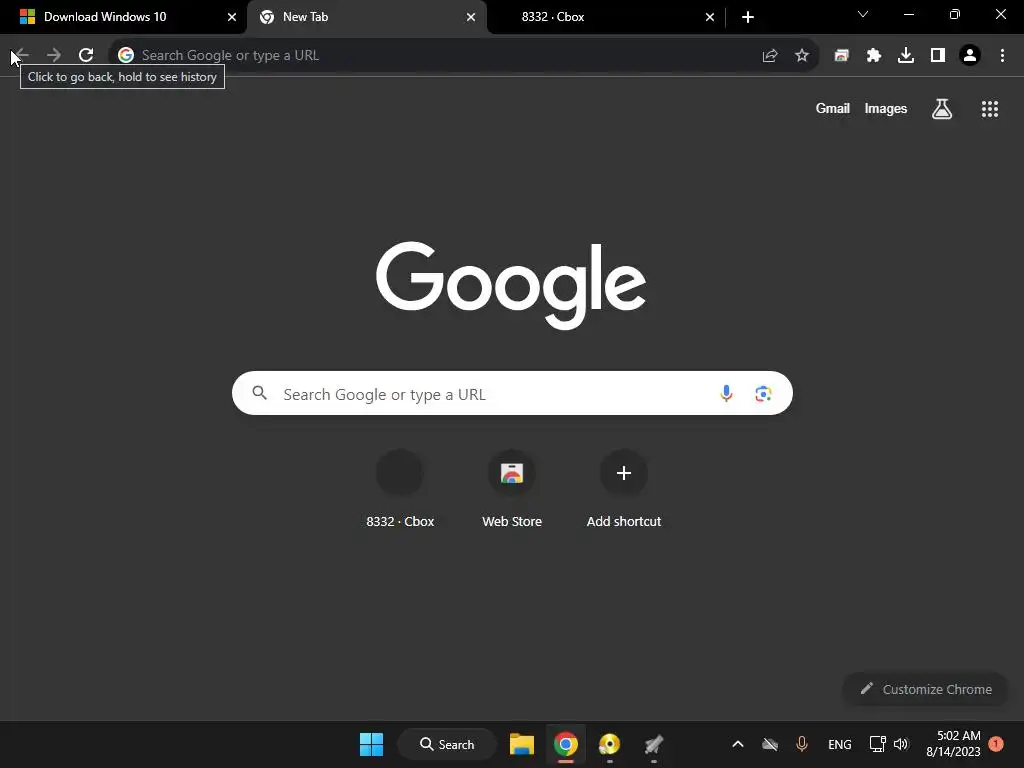Share this page icon in address bar
The width and height of the screenshot is (1024, 768).
click(x=770, y=56)
